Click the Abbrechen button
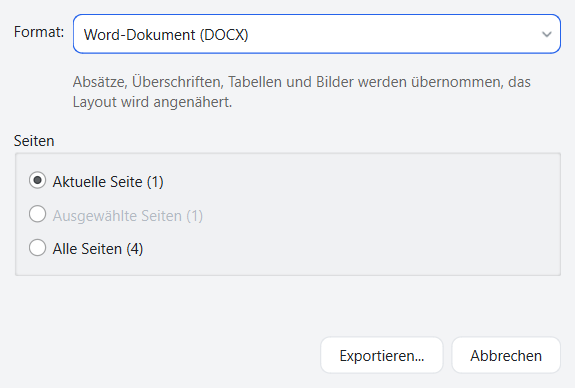 [x=506, y=355]
